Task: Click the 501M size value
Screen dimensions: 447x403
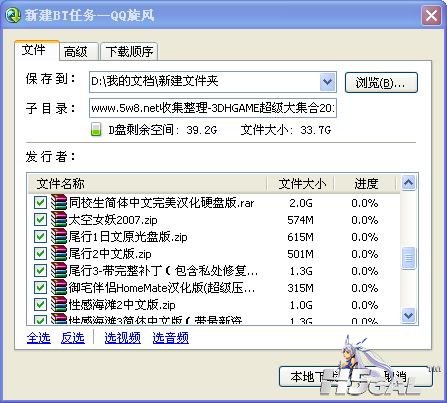Action: (300, 254)
